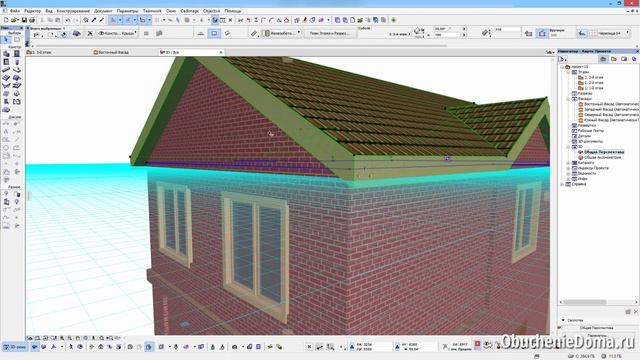Open Project Map view in Navigator
640x360 pixels.
[x=603, y=59]
